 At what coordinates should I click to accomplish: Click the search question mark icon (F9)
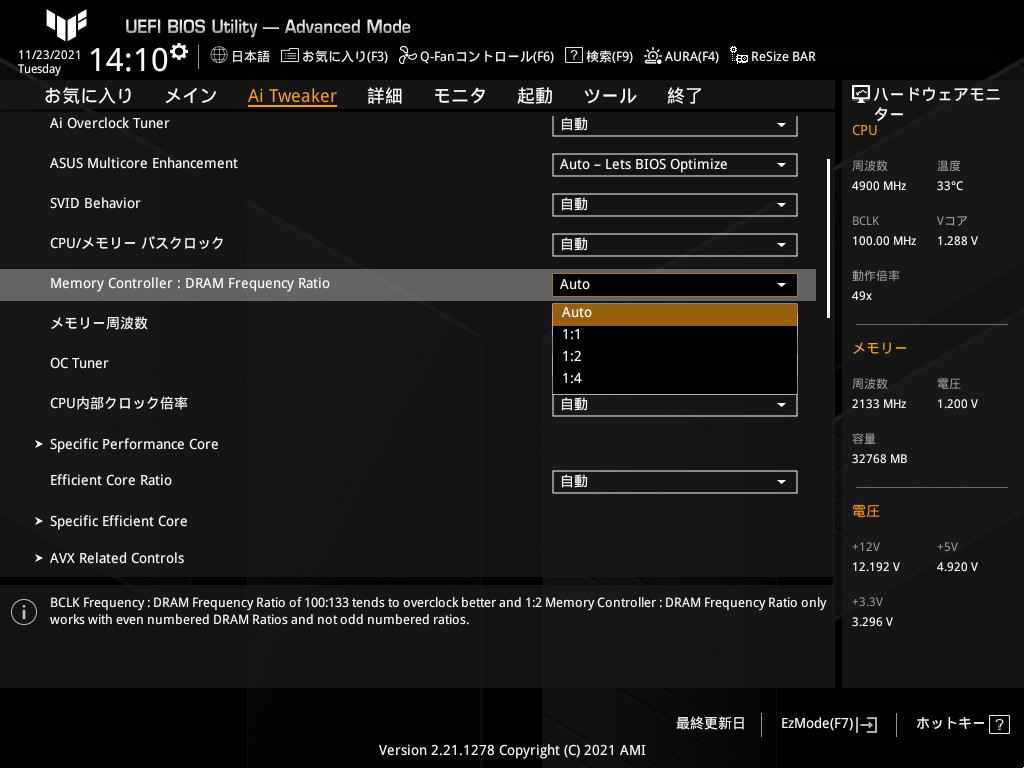[x=573, y=56]
